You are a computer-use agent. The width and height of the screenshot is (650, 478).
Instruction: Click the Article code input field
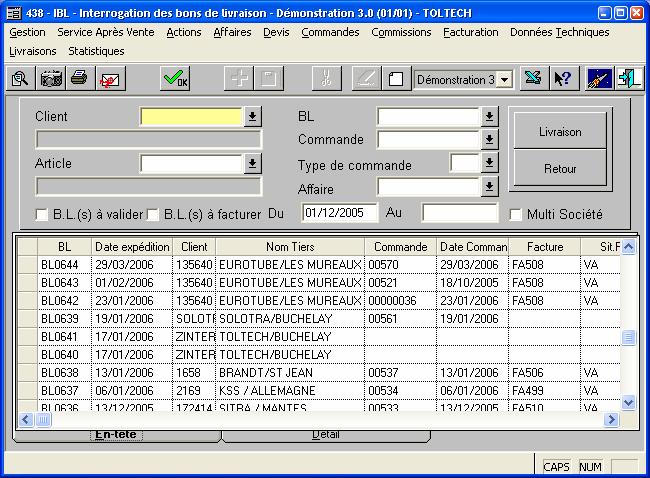pos(192,163)
